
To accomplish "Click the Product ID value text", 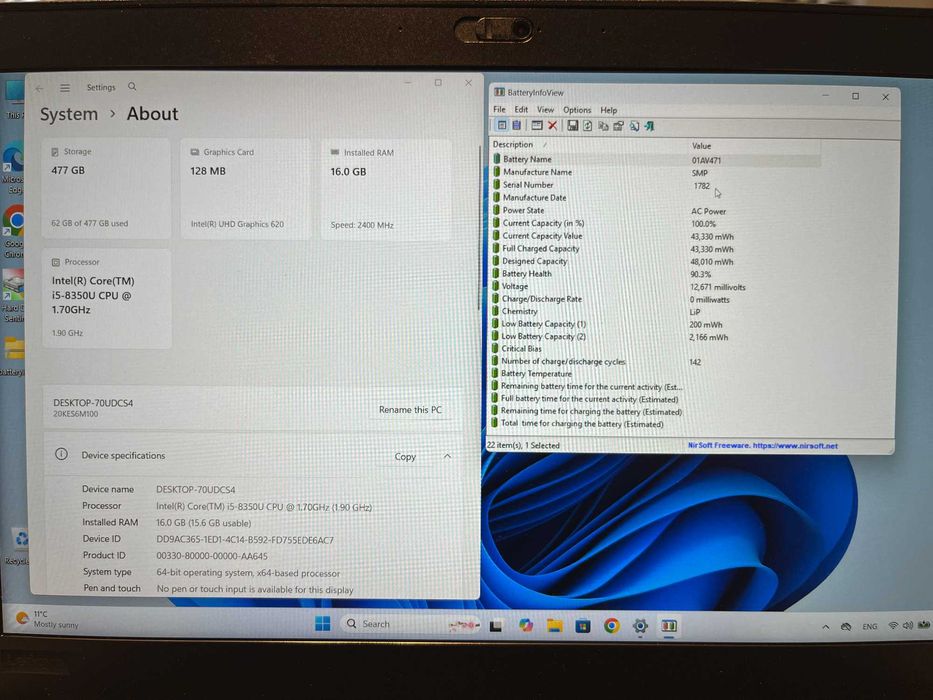I will tap(212, 556).
